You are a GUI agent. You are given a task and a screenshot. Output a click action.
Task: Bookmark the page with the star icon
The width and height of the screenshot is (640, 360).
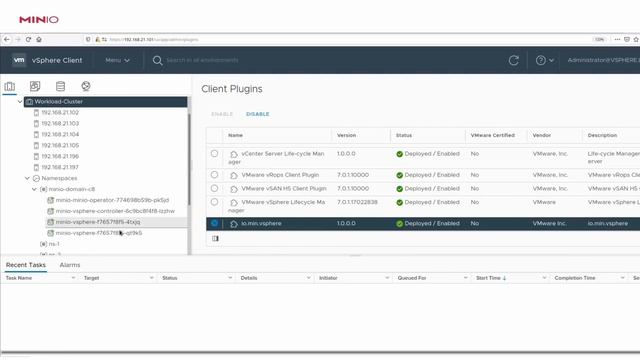pyautogui.click(x=636, y=40)
